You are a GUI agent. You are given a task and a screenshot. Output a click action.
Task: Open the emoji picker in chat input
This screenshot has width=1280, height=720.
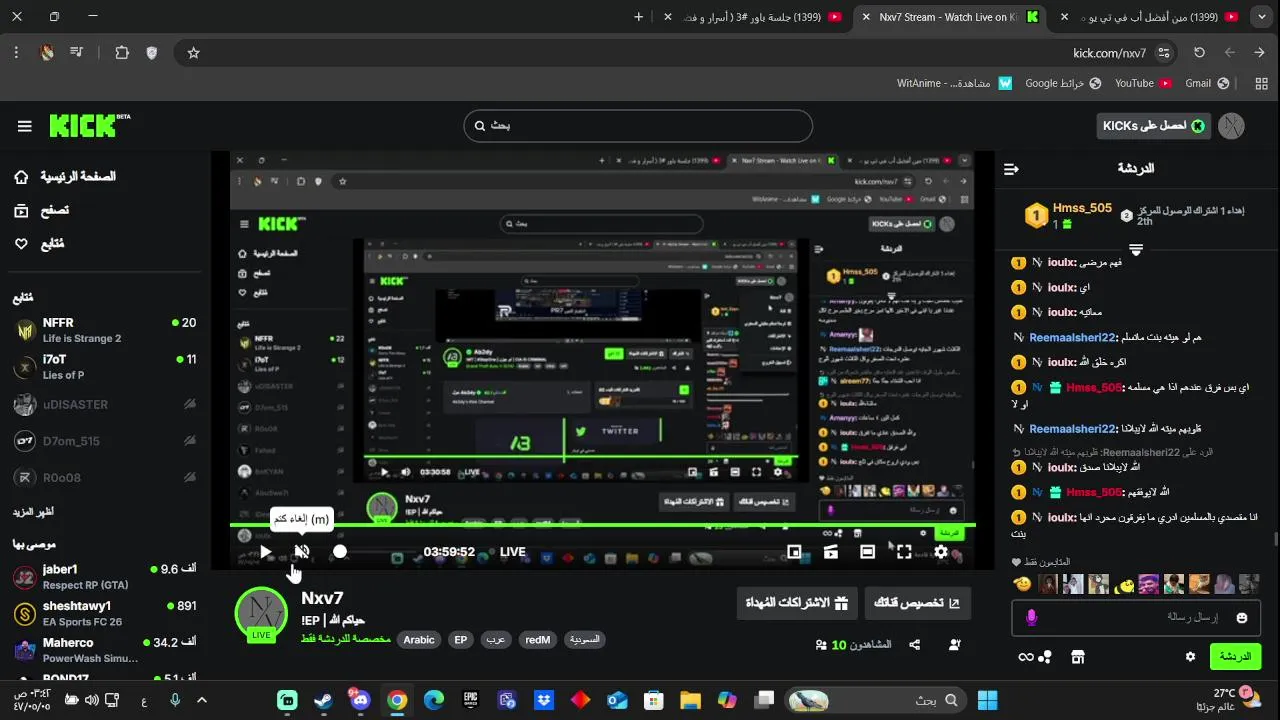click(x=1242, y=618)
